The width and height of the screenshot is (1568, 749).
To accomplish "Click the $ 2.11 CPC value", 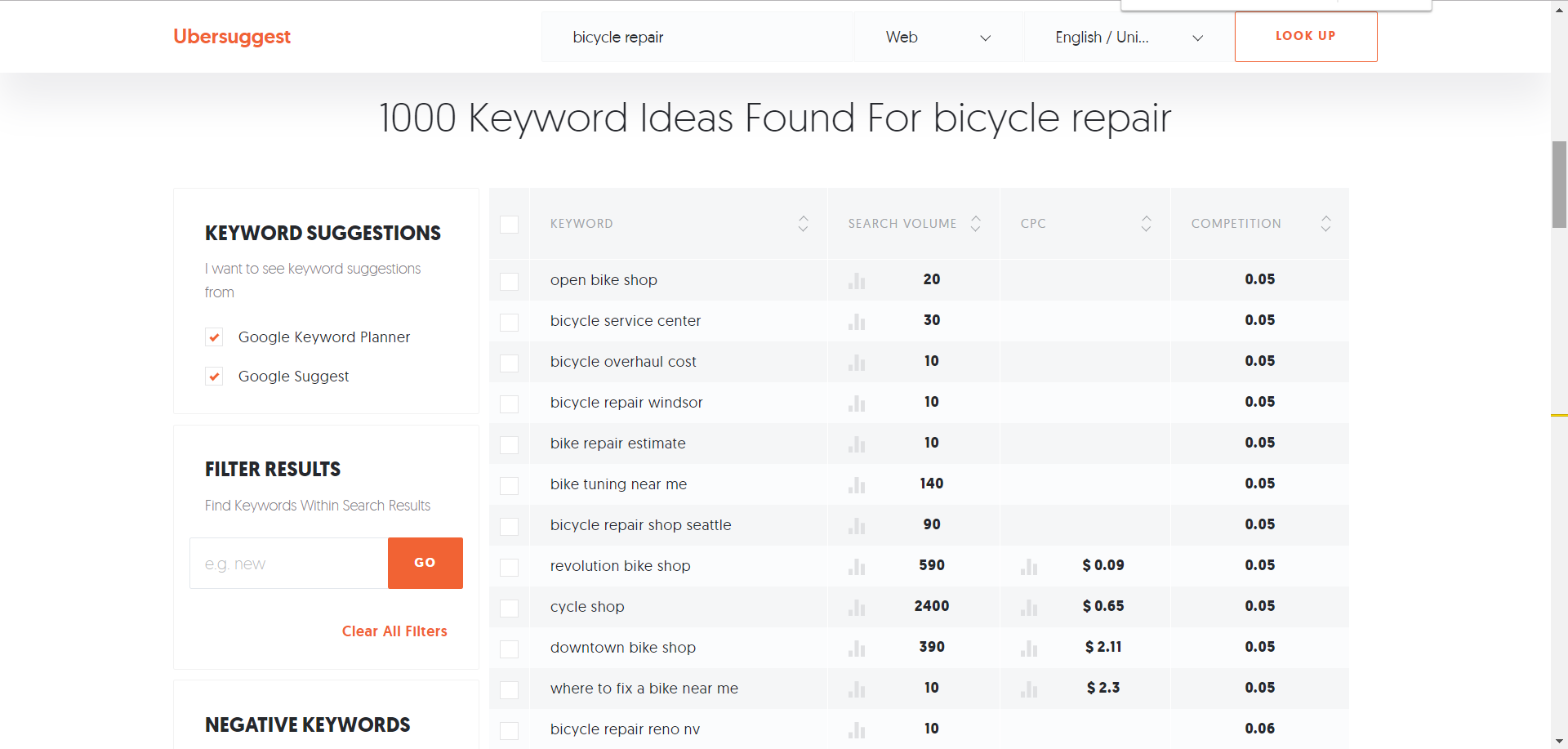I will [x=1103, y=647].
